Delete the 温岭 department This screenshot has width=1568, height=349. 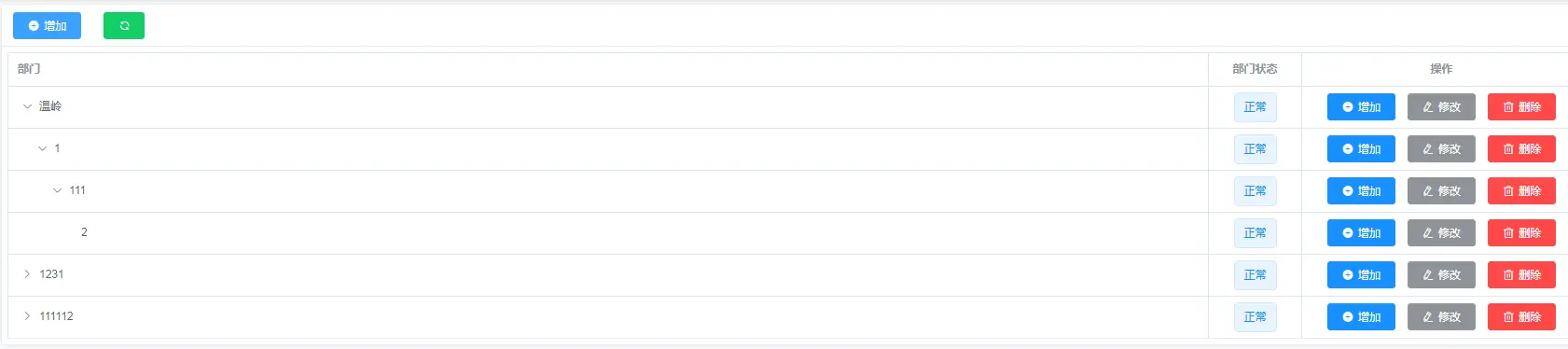pos(1521,107)
